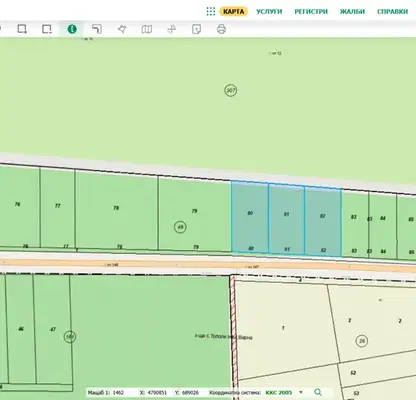Toggle the green info identify tool
The height and width of the screenshot is (400, 416).
[x=72, y=29]
